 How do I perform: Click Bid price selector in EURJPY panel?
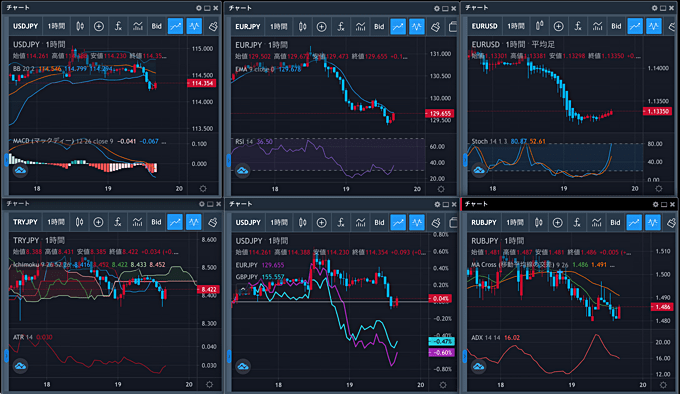click(379, 26)
